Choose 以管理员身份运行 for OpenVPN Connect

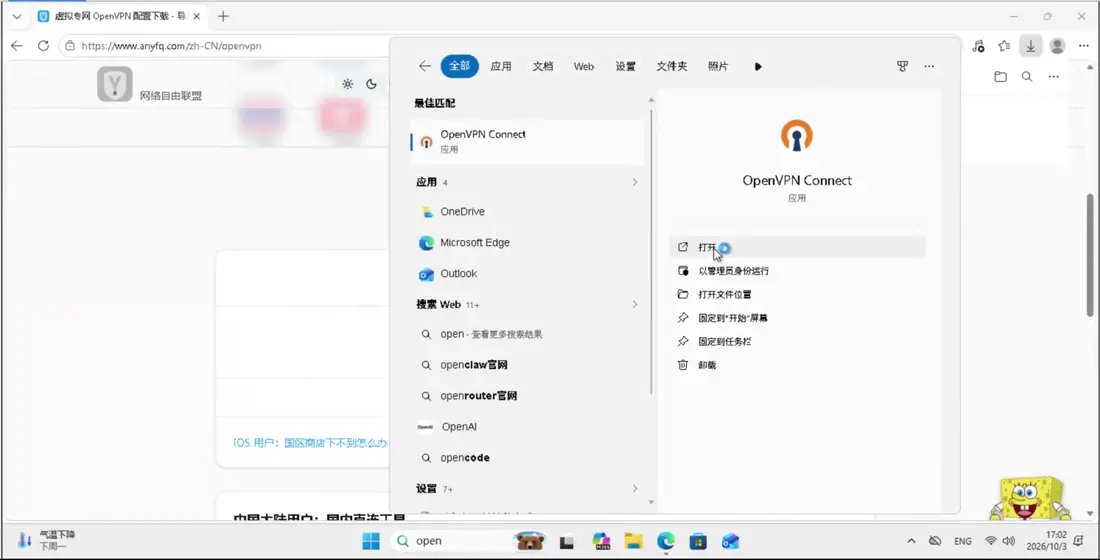[797, 271]
